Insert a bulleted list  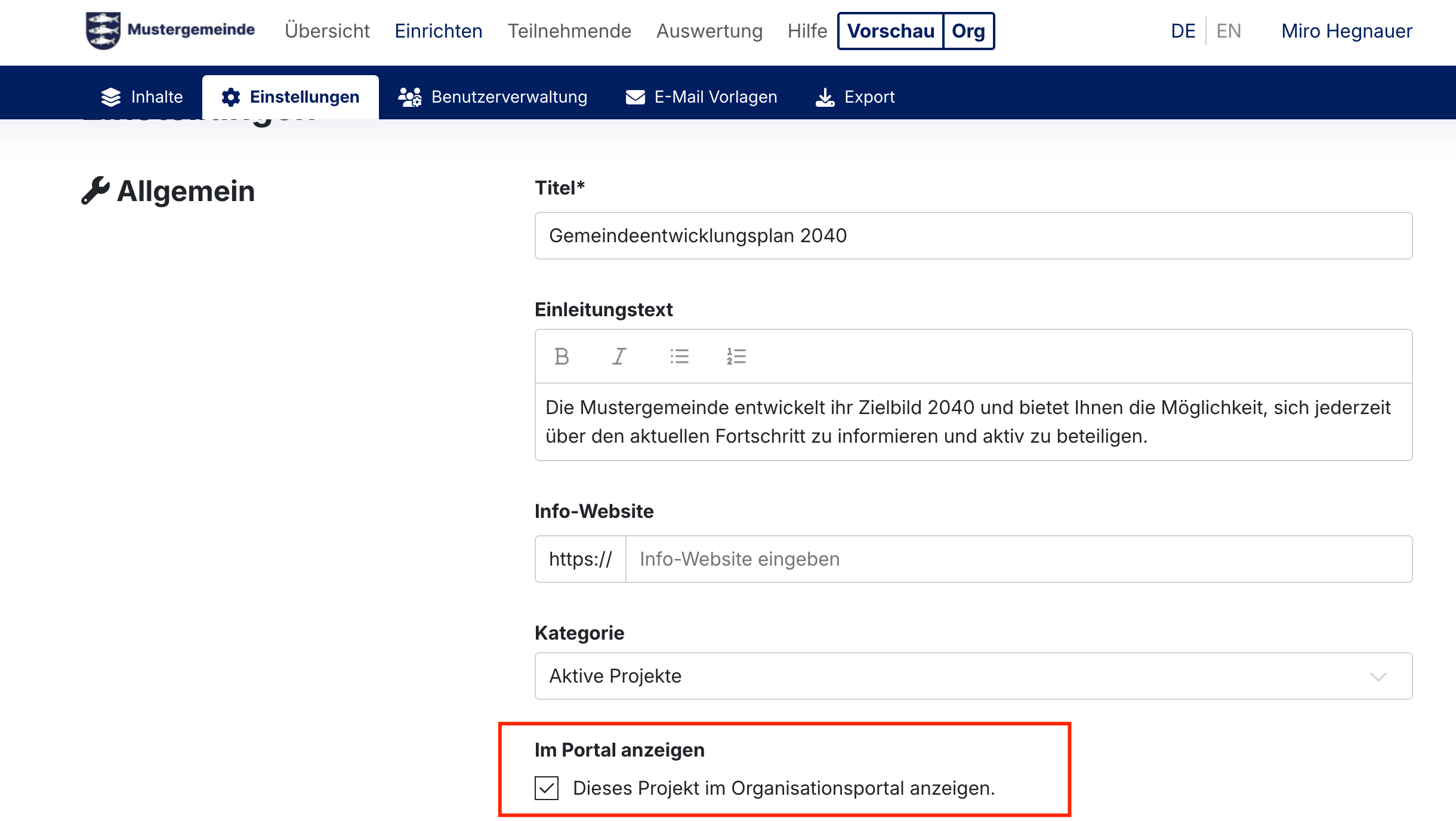tap(679, 356)
